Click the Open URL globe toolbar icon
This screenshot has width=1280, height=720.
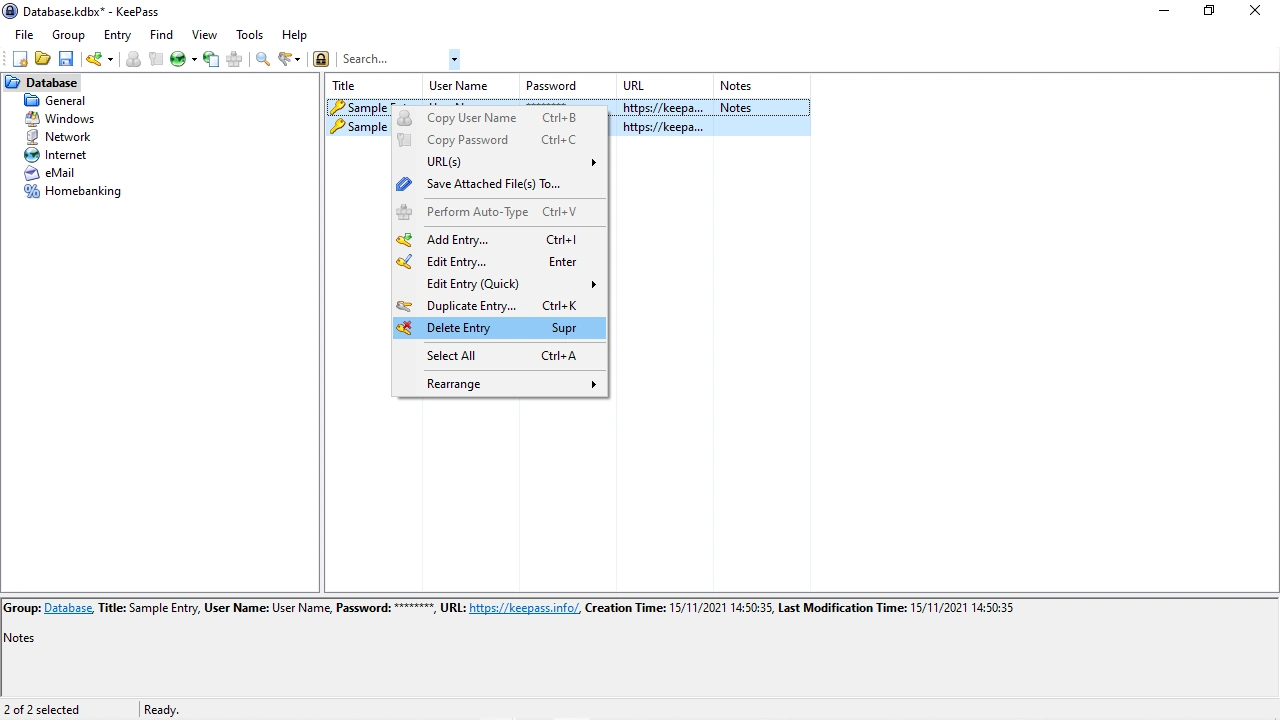178,59
